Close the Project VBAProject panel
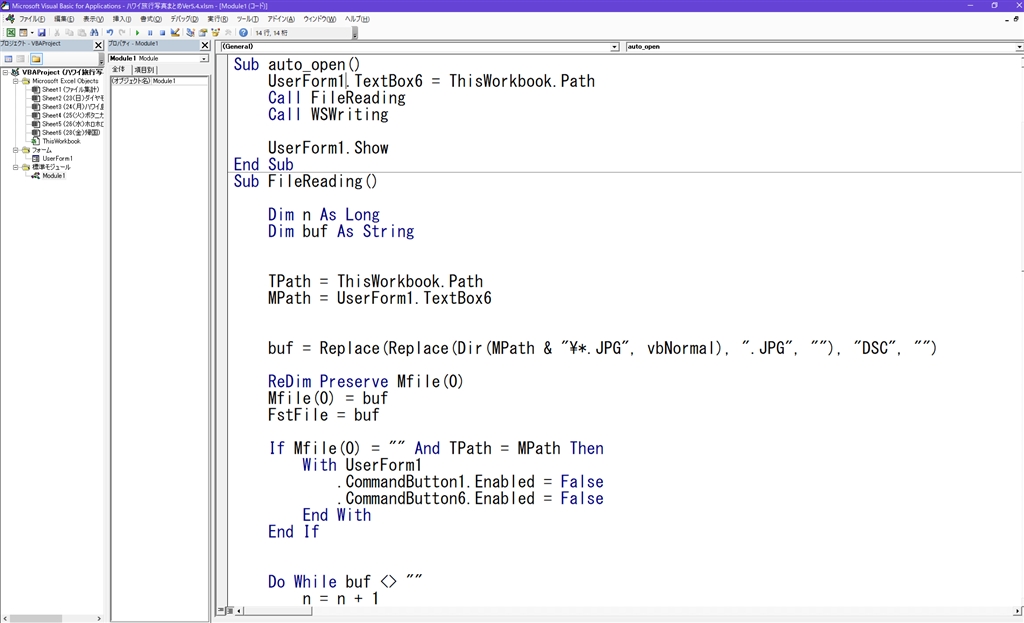This screenshot has width=1024, height=623. click(x=99, y=45)
